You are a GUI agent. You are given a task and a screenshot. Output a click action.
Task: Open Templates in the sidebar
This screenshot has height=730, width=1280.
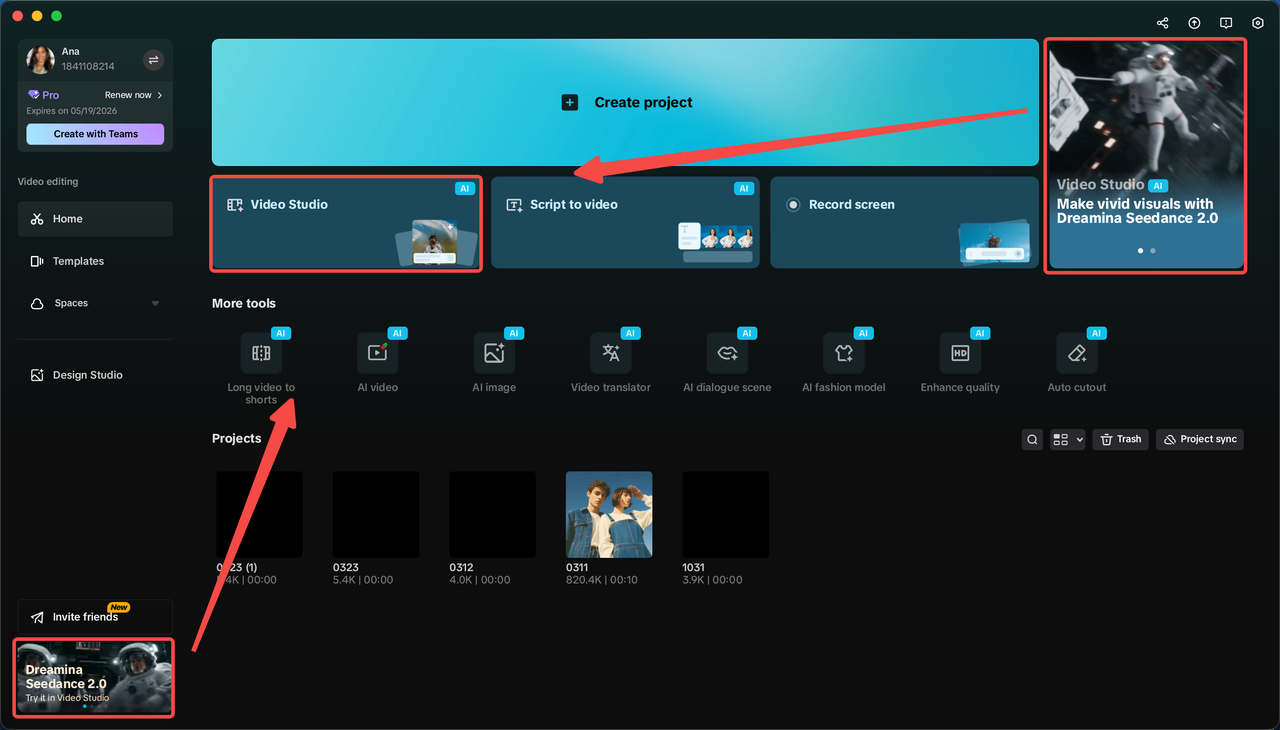coord(95,261)
